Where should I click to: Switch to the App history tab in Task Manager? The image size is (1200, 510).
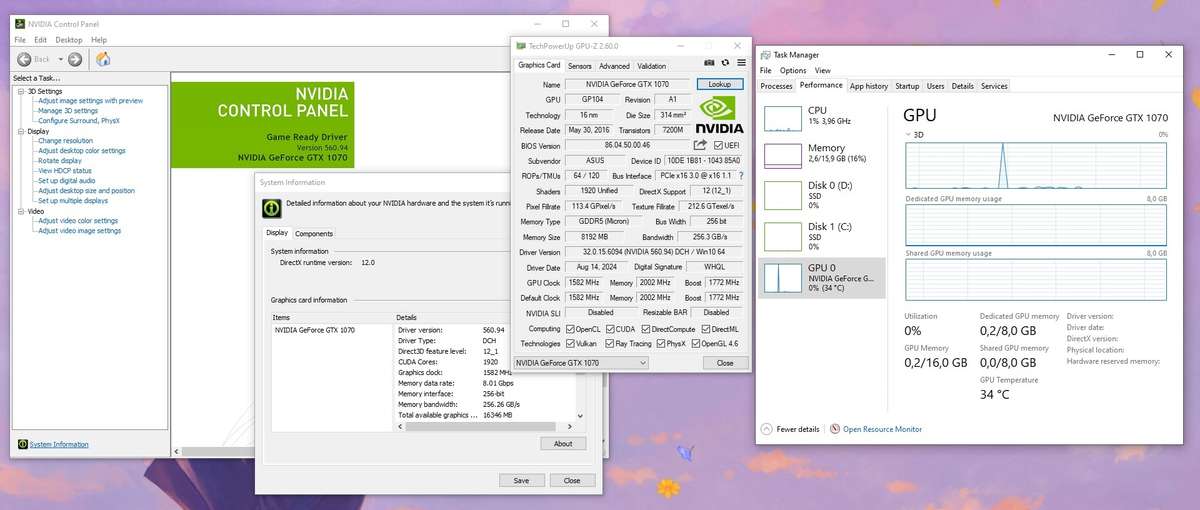pyautogui.click(x=869, y=86)
